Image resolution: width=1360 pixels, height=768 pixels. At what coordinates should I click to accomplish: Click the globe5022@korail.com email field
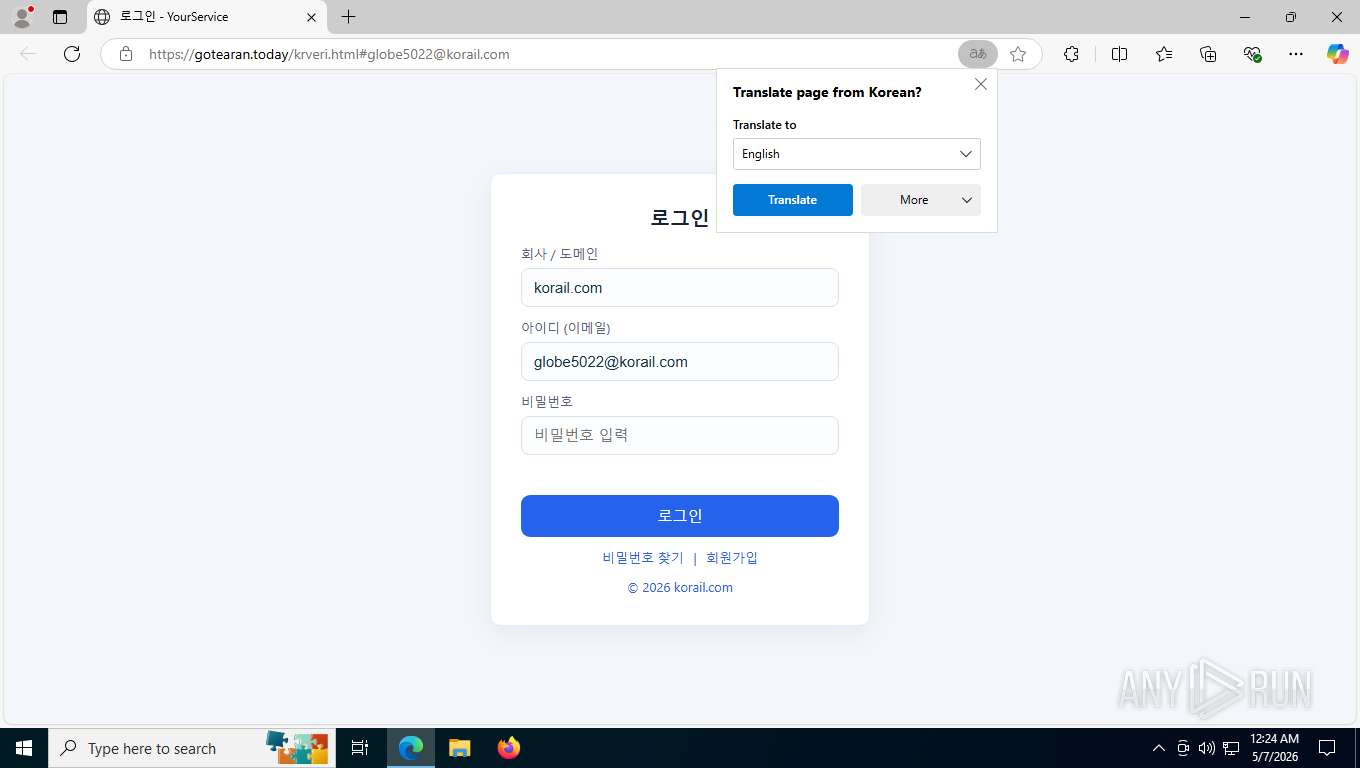[x=680, y=362]
